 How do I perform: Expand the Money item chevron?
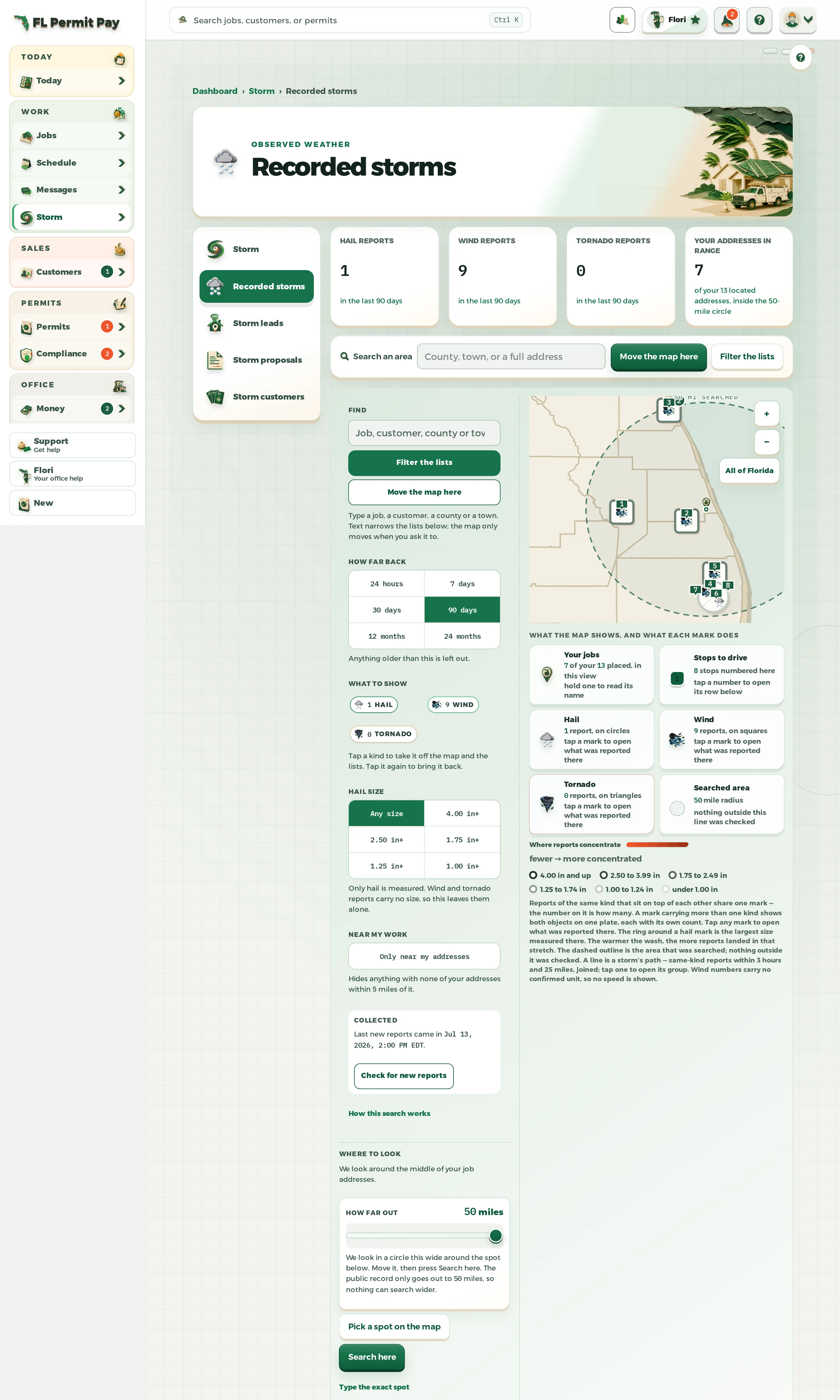tap(121, 409)
